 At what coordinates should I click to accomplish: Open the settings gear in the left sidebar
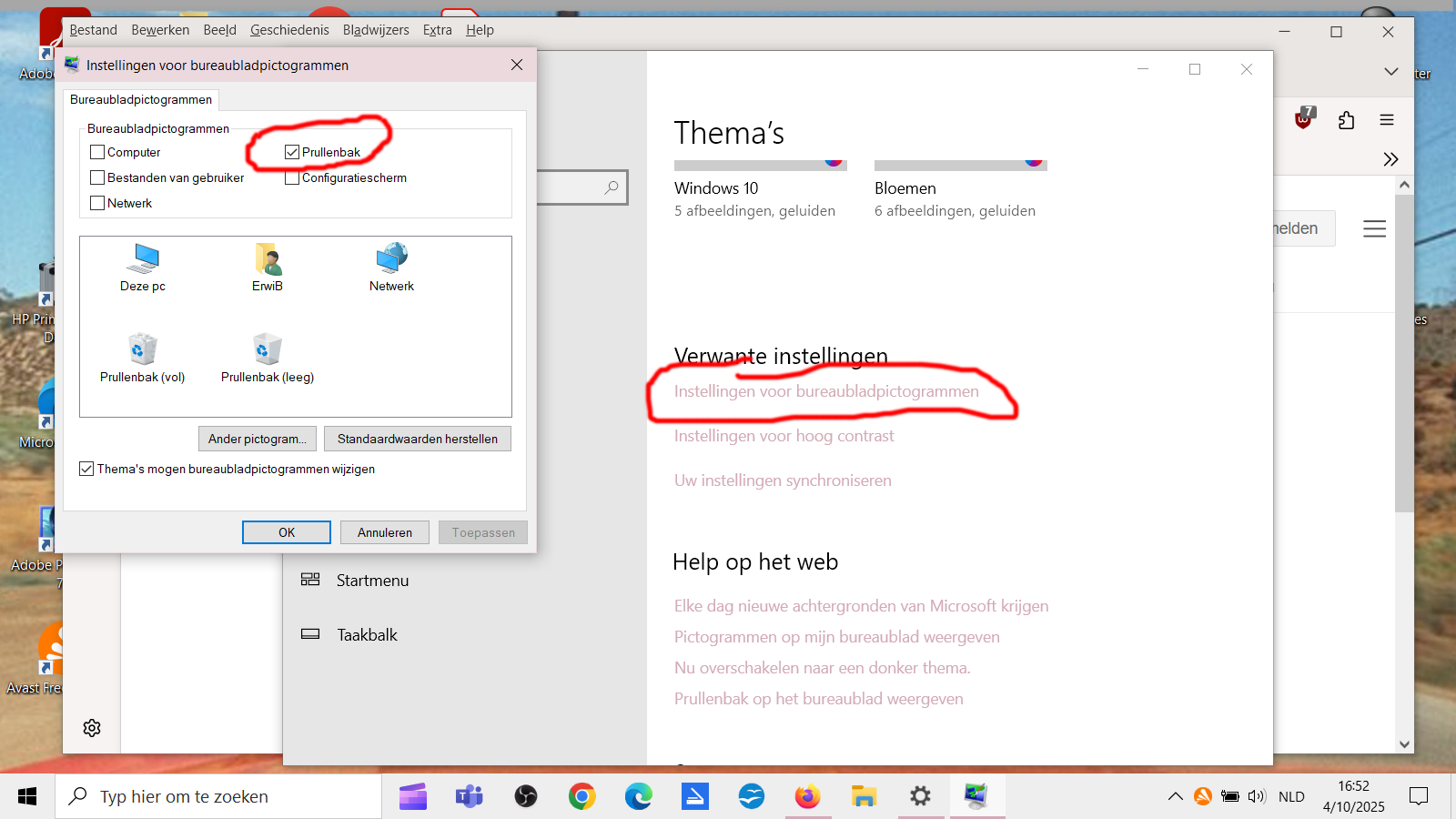coord(92,728)
